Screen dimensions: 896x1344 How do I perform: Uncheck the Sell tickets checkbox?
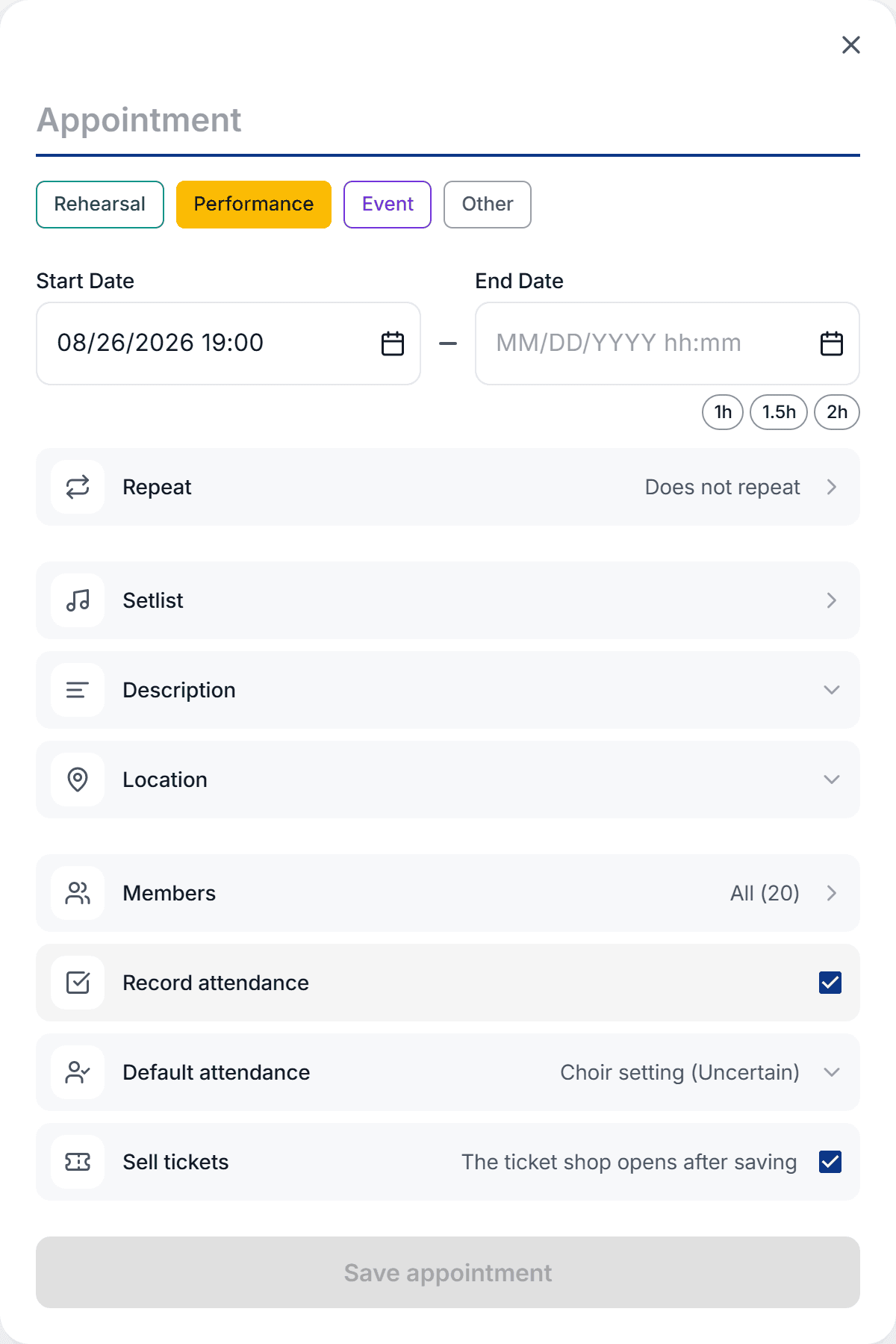click(830, 1162)
